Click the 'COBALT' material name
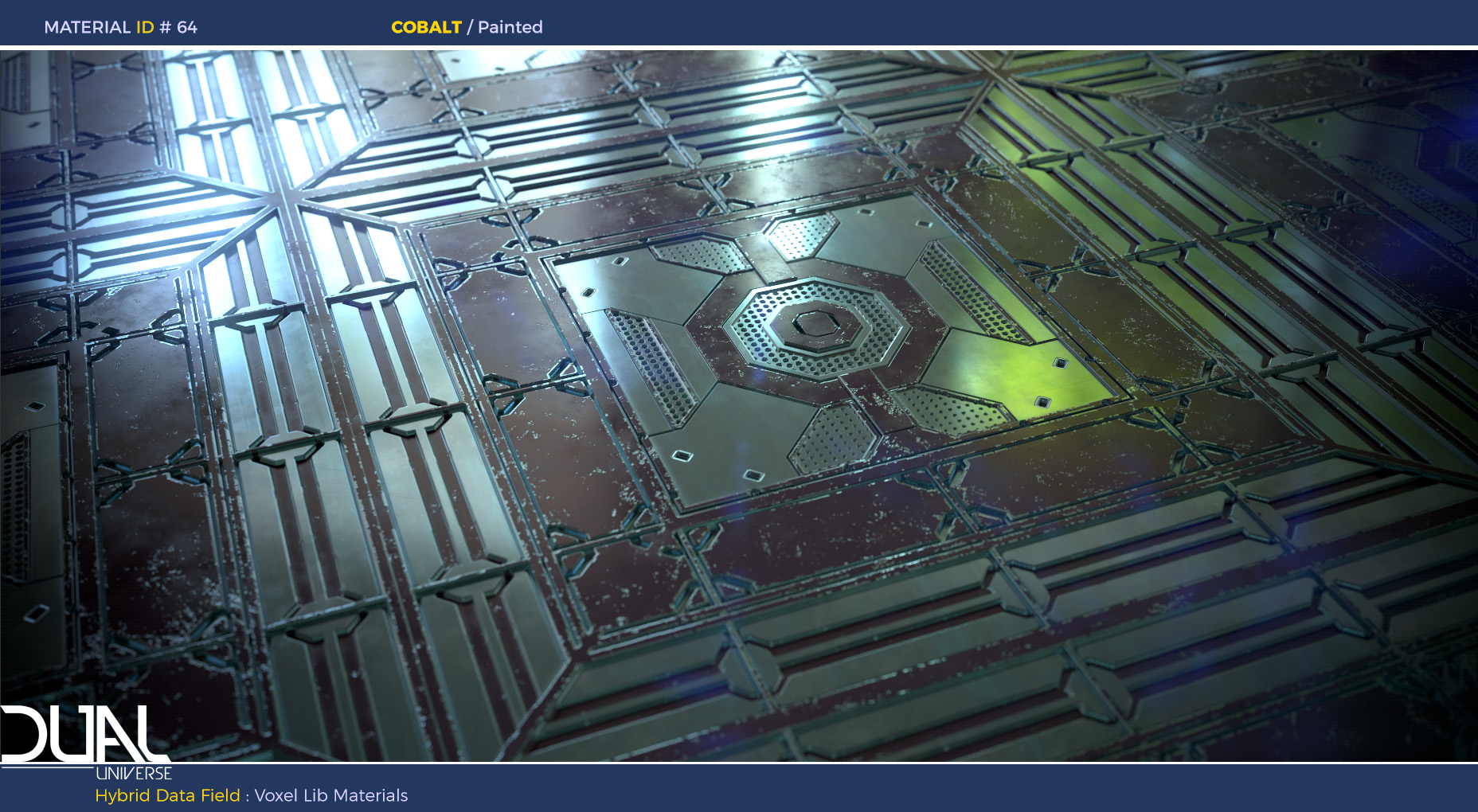 (426, 27)
